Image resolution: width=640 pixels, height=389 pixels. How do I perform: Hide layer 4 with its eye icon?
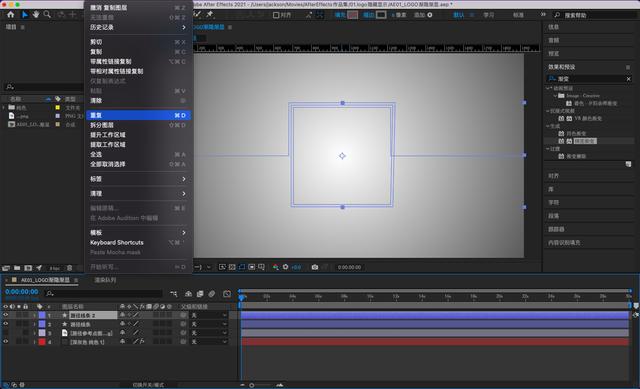click(6, 342)
